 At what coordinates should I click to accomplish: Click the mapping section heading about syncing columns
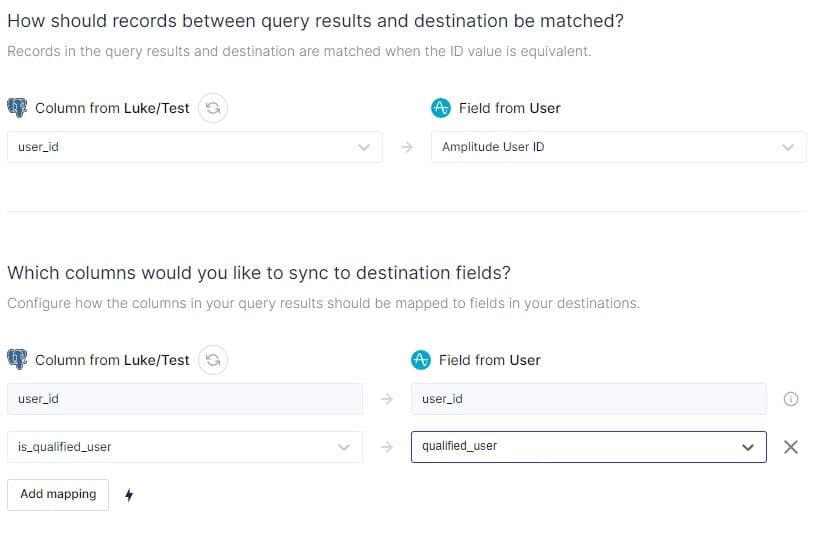pos(259,272)
